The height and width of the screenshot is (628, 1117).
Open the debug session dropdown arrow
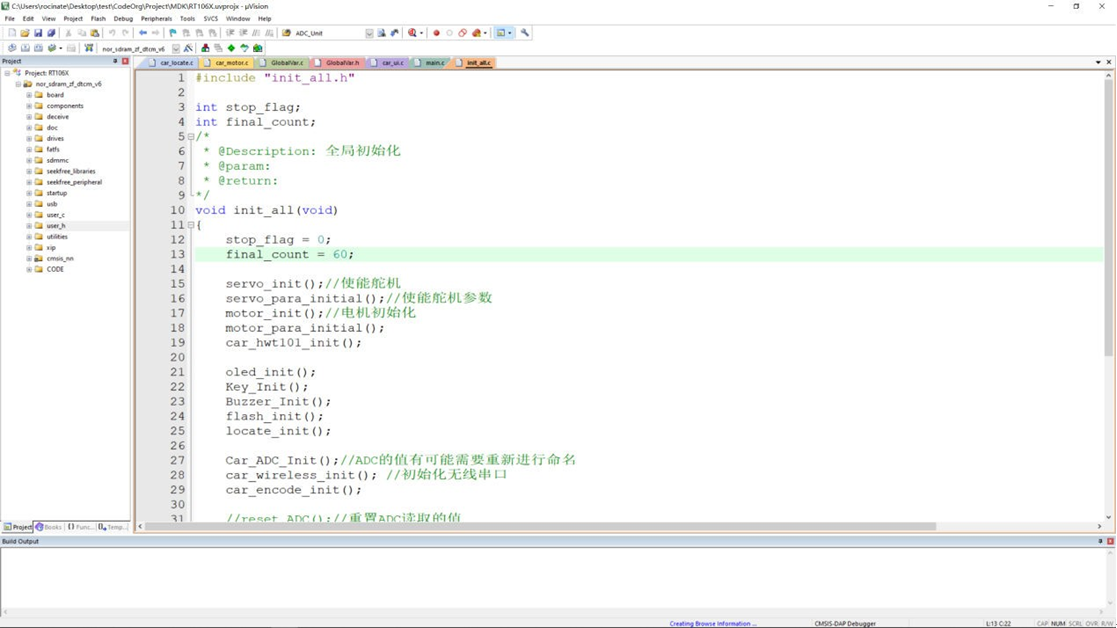pyautogui.click(x=421, y=33)
